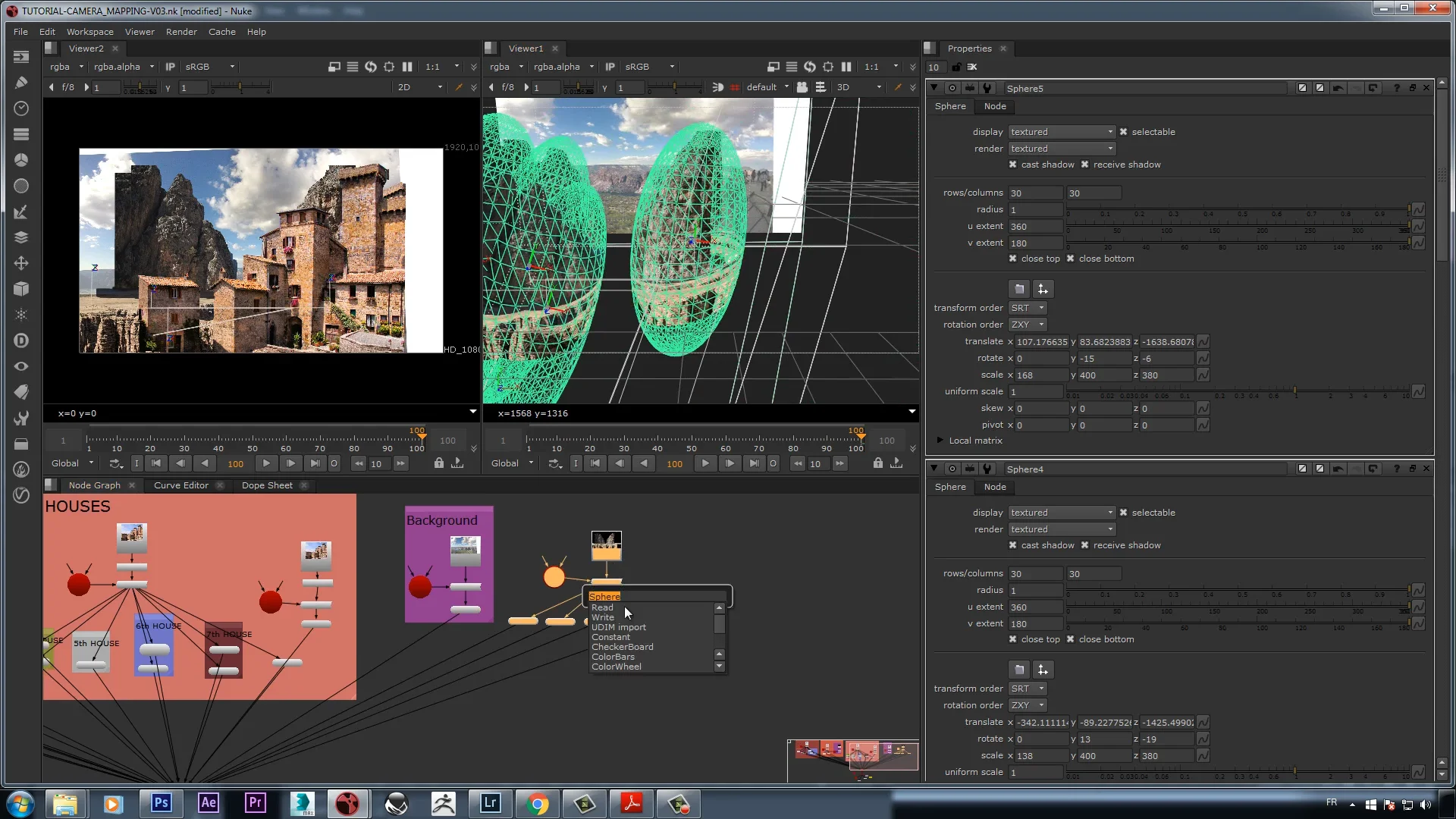This screenshot has height=819, width=1456.
Task: Toggle close bottom for Sphere5
Action: (1069, 258)
